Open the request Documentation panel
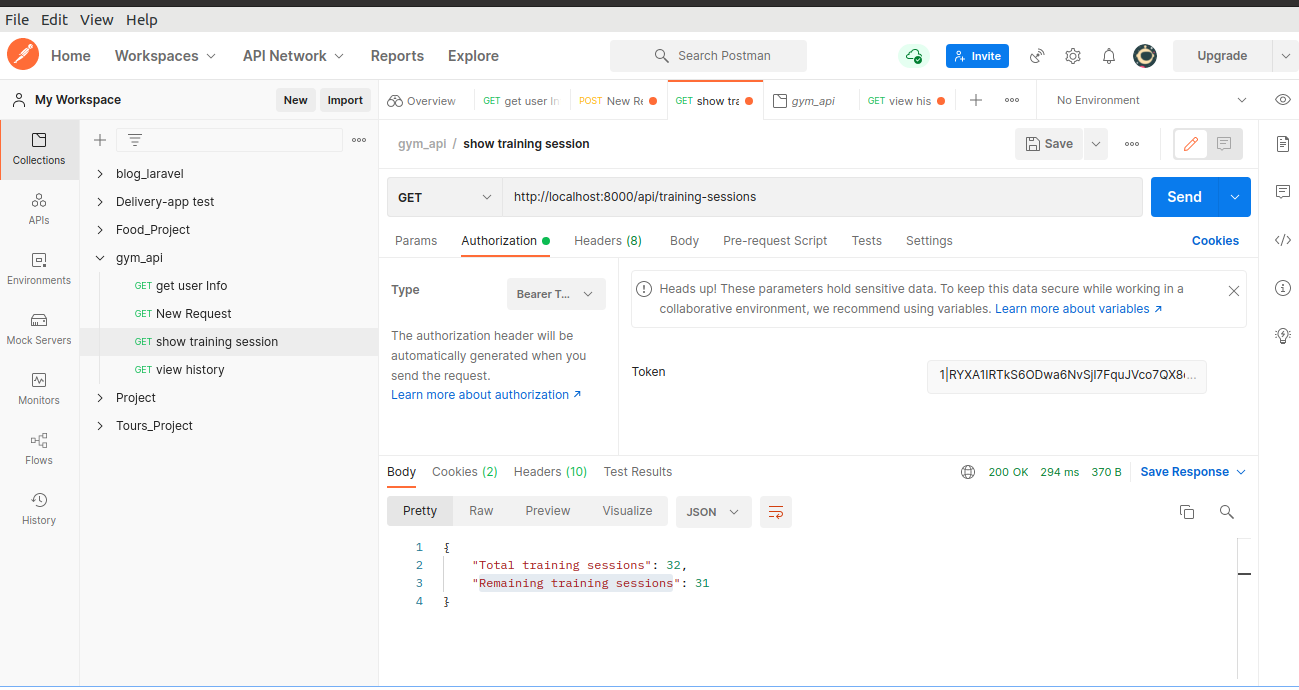Screen dimensions: 1299x690 tap(1283, 144)
